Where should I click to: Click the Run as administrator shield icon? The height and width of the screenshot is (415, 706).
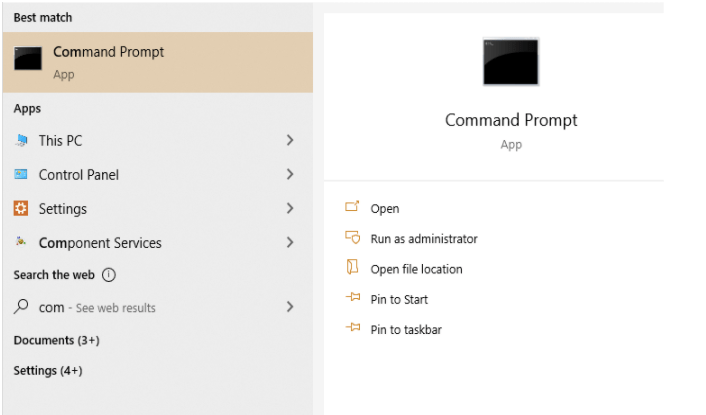pyautogui.click(x=353, y=237)
